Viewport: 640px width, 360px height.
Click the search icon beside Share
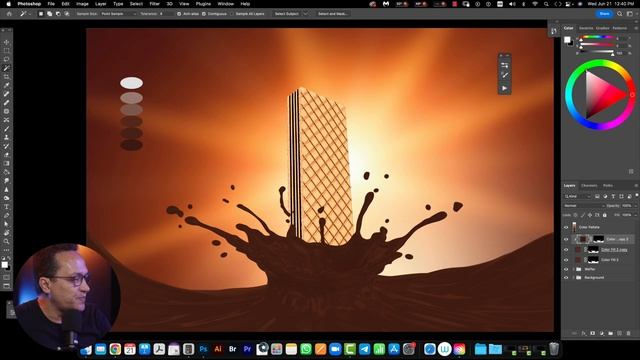point(620,13)
